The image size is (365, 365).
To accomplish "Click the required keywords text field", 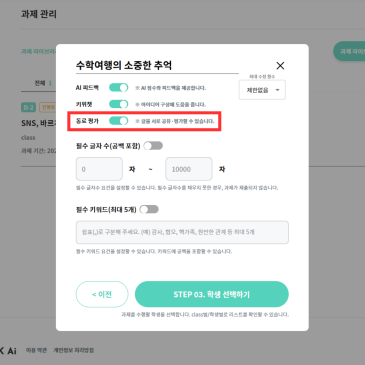I will (182, 232).
